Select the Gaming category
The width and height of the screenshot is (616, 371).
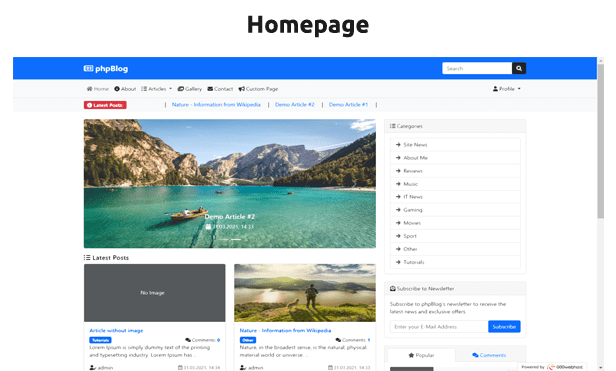point(455,209)
